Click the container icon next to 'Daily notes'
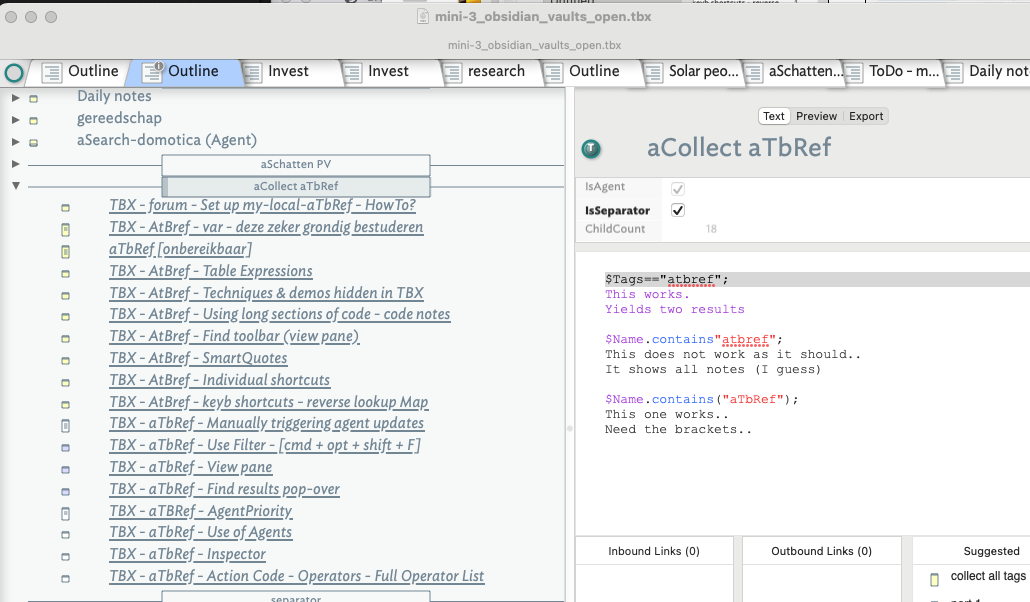Viewport: 1030px width, 602px height. (33, 98)
